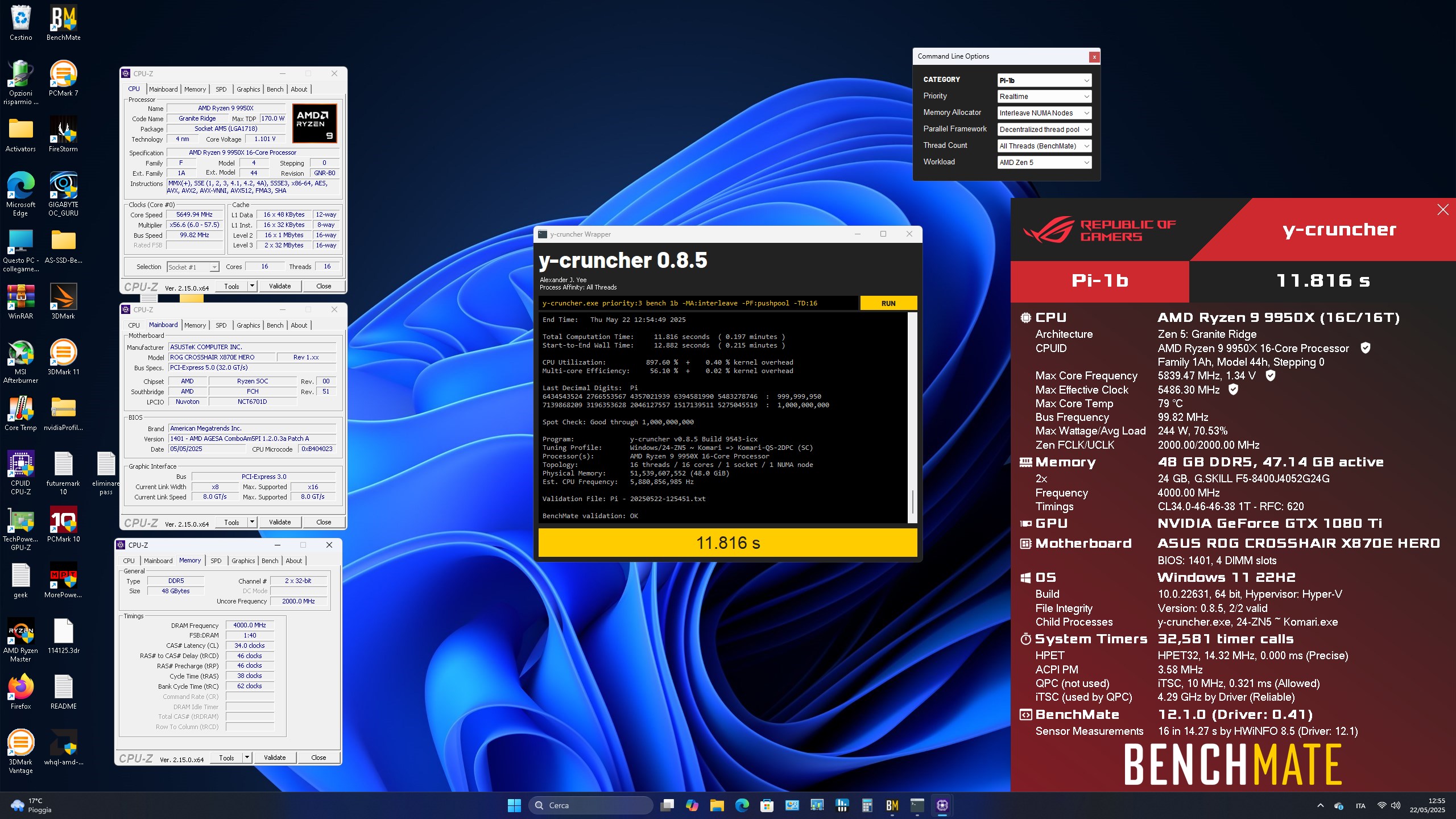Click the 'Spot Check: Good through 1,000,000,000' line
The height and width of the screenshot is (819, 1456).
pyautogui.click(x=618, y=422)
